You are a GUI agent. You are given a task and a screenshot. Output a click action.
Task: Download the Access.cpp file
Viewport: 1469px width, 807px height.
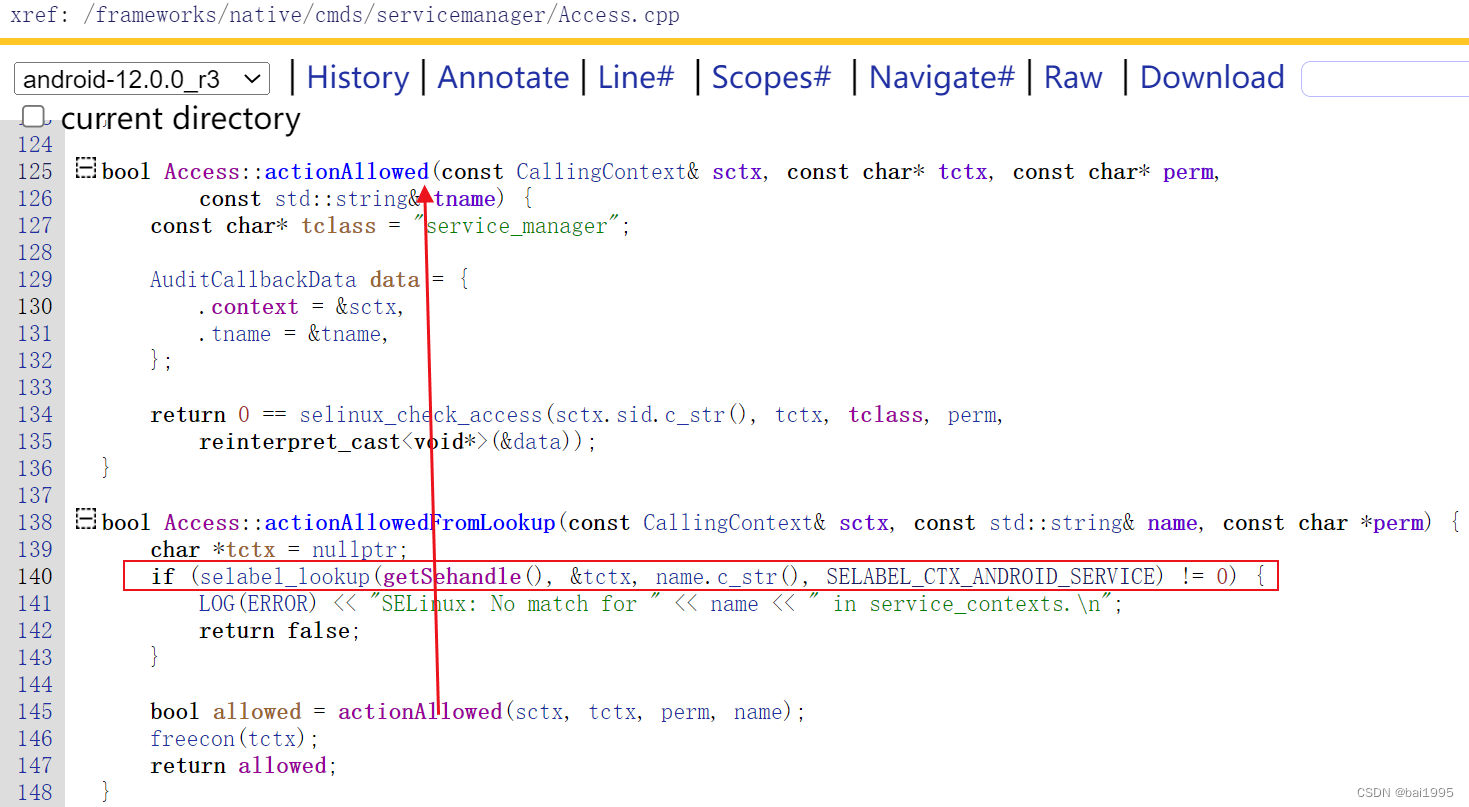click(x=1212, y=77)
